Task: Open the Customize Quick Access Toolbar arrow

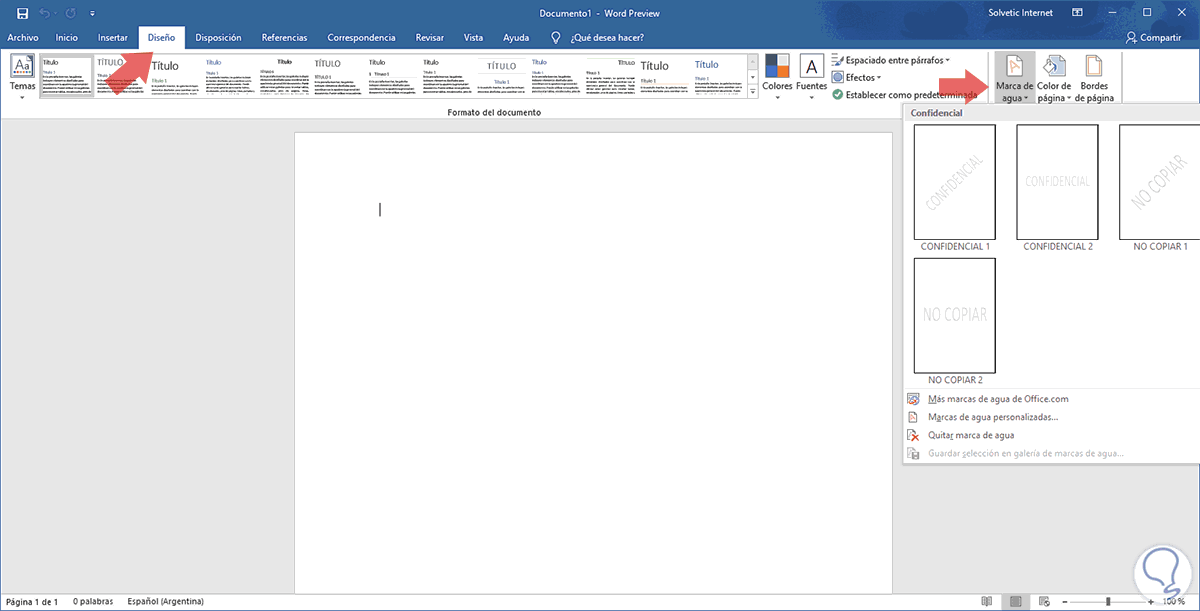Action: point(91,14)
